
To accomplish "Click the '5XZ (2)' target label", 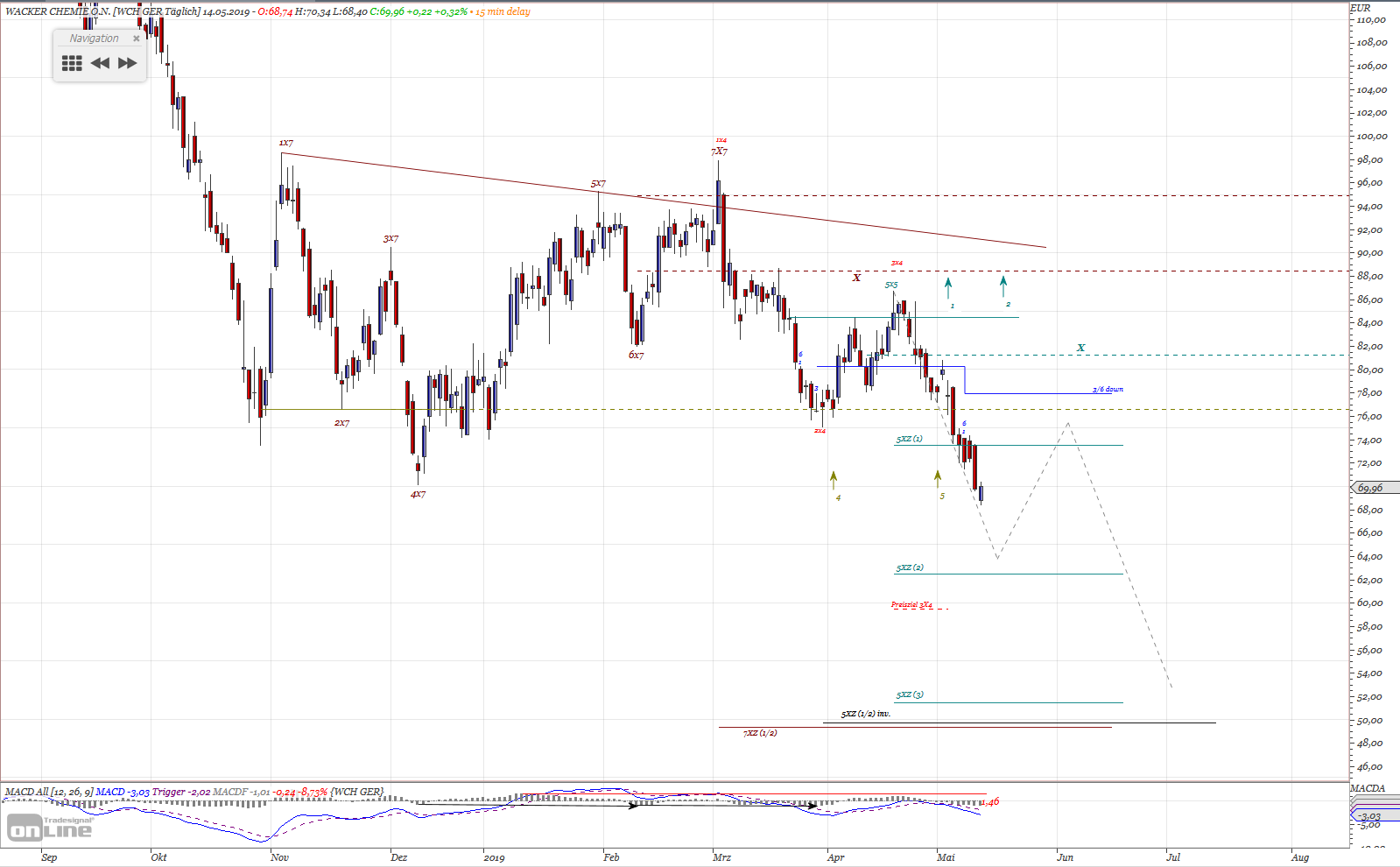I will tap(910, 567).
